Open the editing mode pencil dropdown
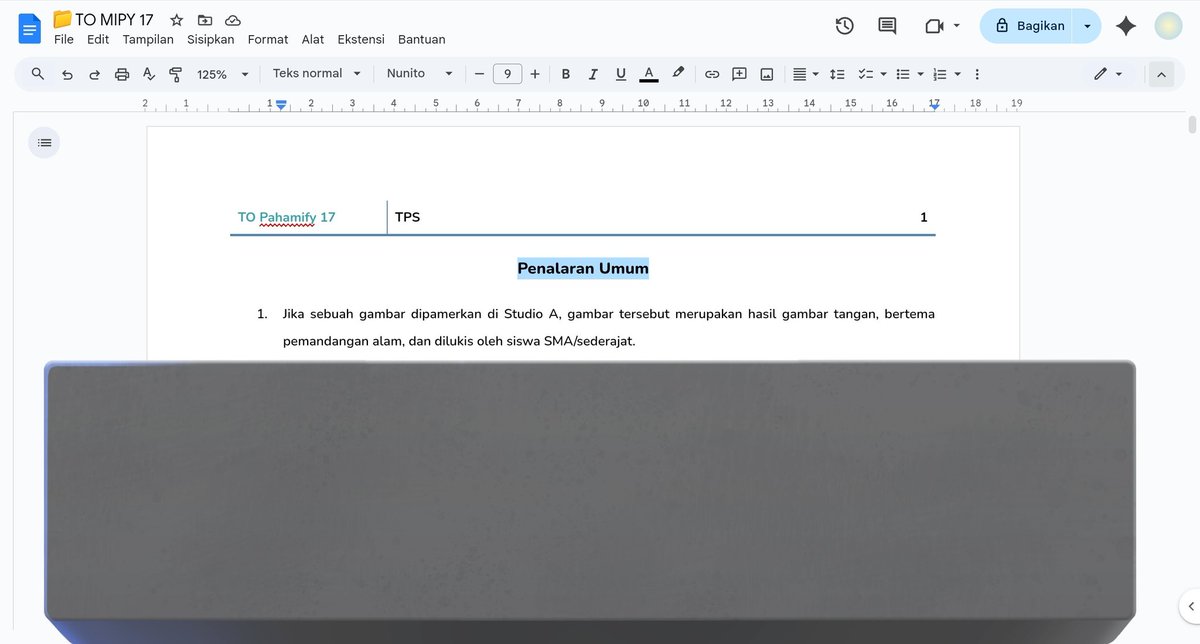This screenshot has height=644, width=1200. point(1108,74)
